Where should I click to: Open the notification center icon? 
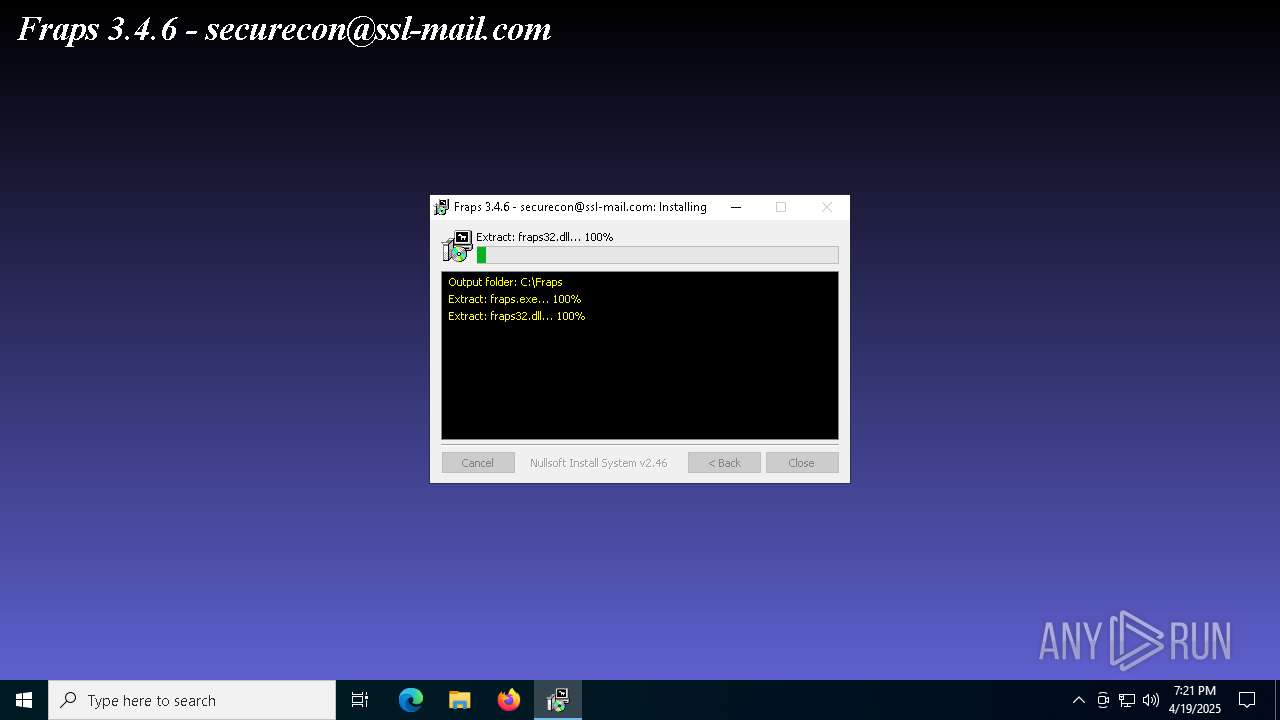click(x=1247, y=700)
